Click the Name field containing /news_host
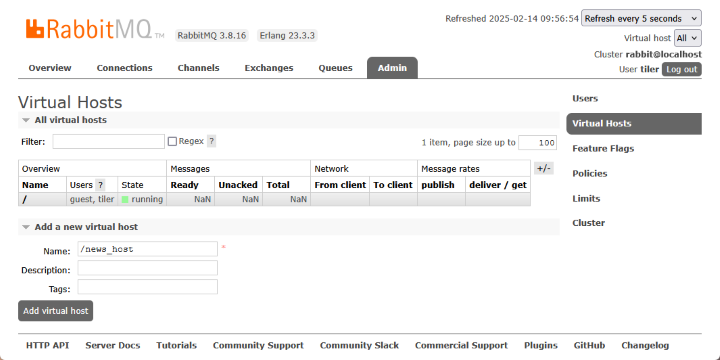 coord(147,249)
